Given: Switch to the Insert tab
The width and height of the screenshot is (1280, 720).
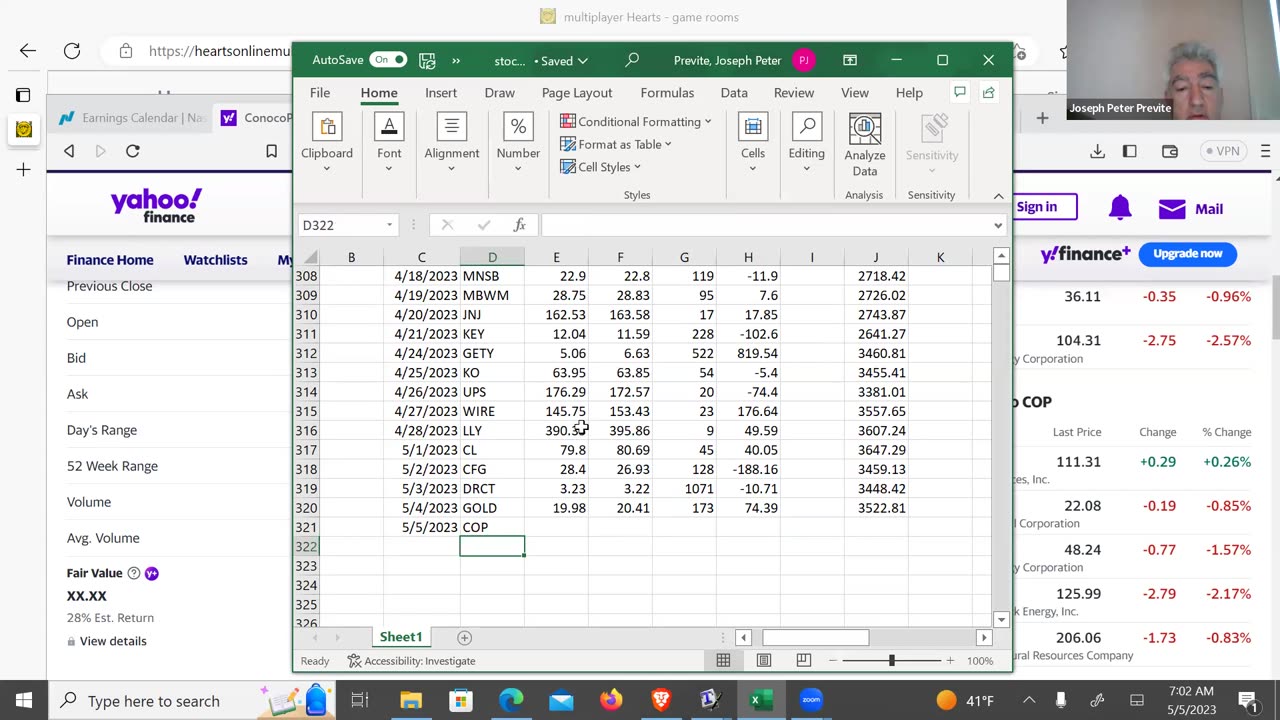Looking at the screenshot, I should 441,92.
